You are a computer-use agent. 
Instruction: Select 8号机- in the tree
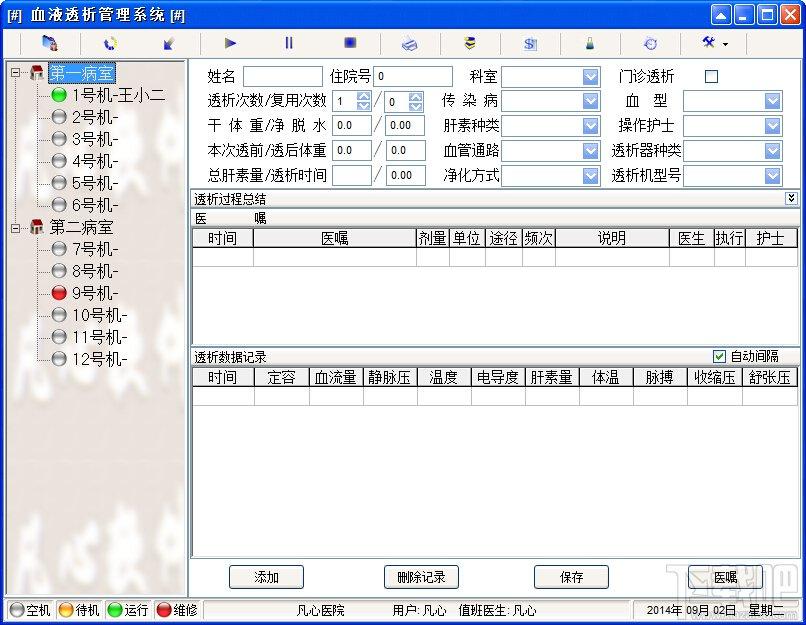pos(95,271)
